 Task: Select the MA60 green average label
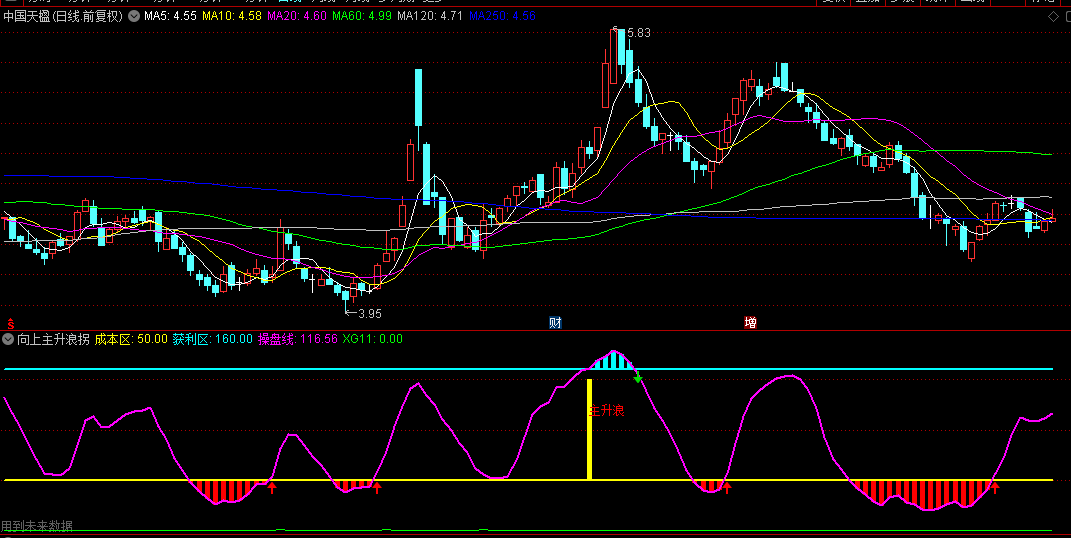coord(361,16)
